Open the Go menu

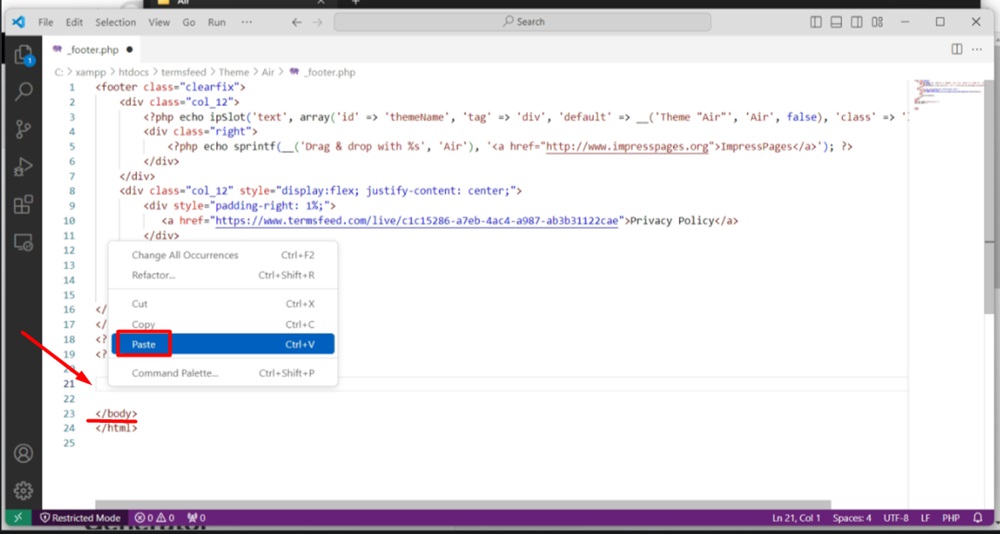189,22
